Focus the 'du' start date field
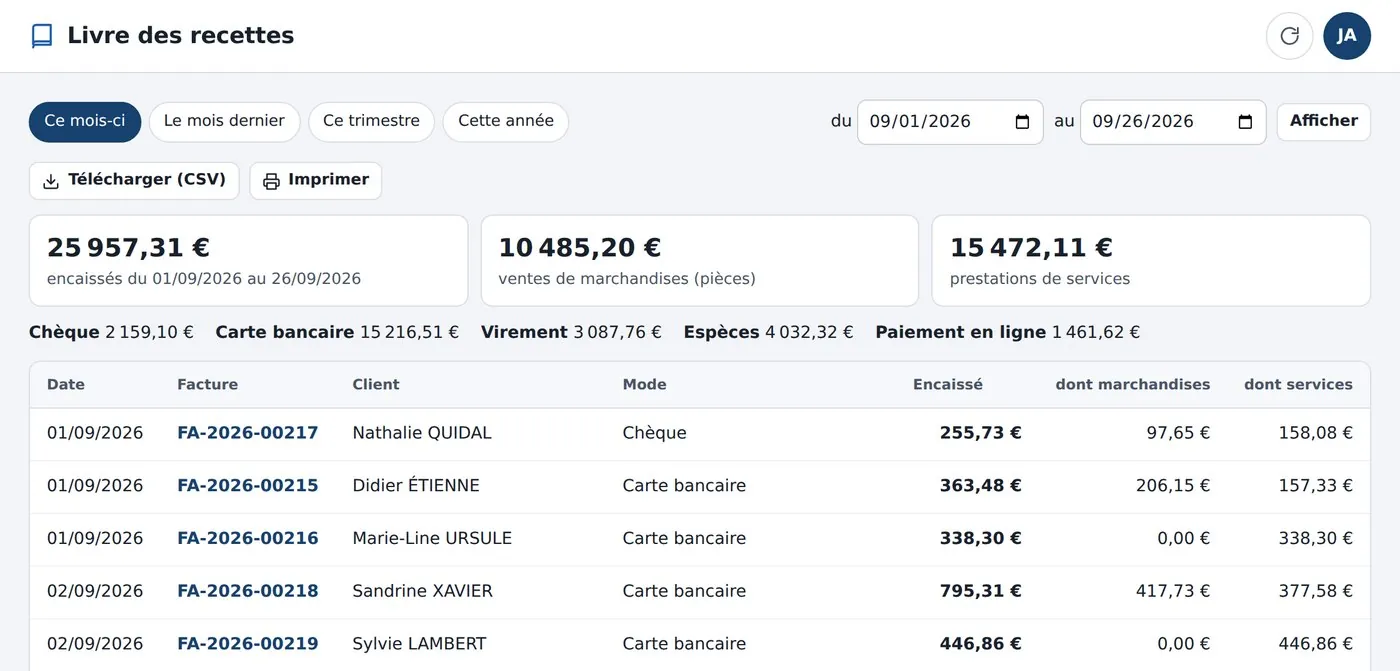The image size is (1400, 671). [950, 122]
